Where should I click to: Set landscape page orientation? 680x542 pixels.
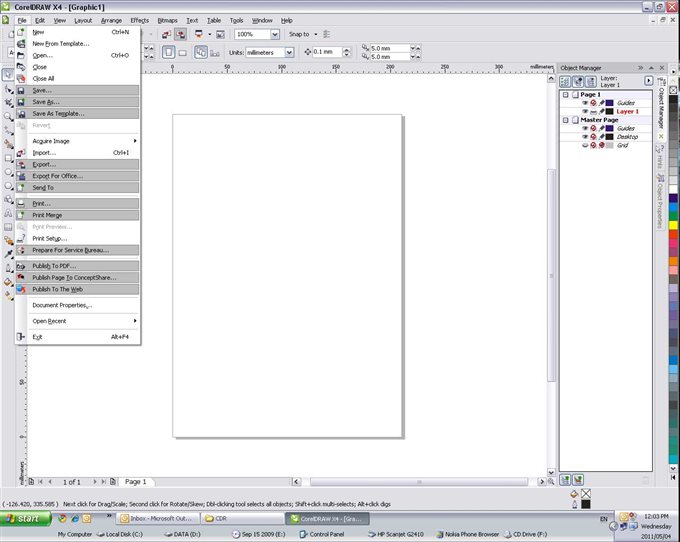(183, 53)
